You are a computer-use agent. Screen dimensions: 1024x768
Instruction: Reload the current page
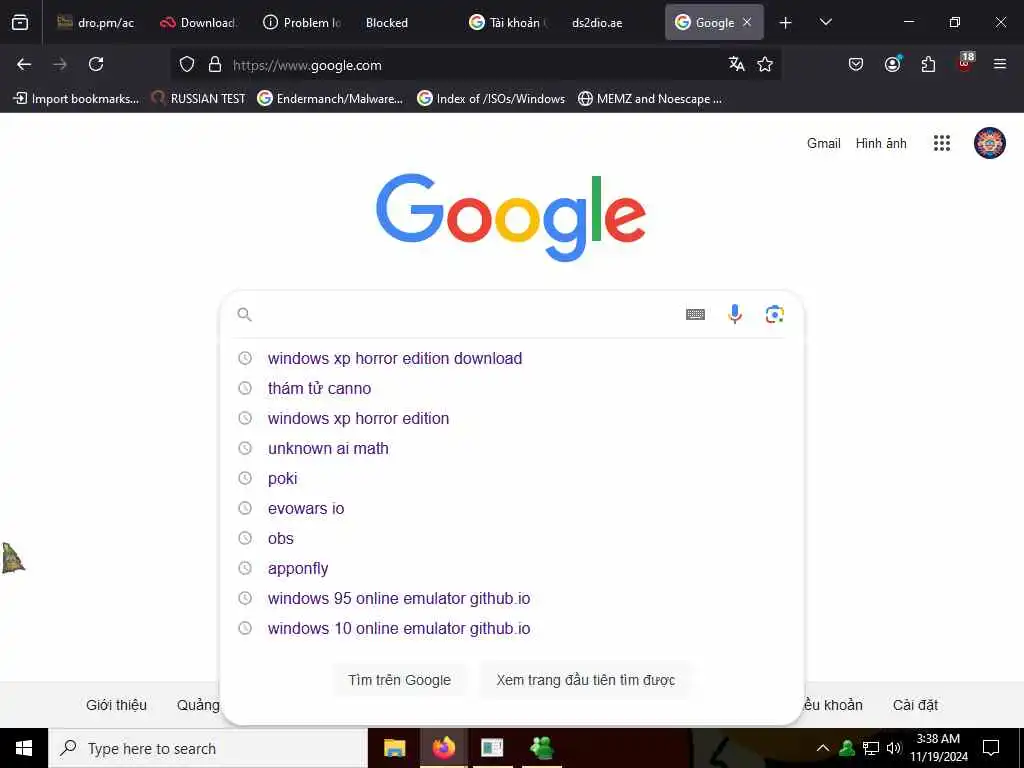96,64
